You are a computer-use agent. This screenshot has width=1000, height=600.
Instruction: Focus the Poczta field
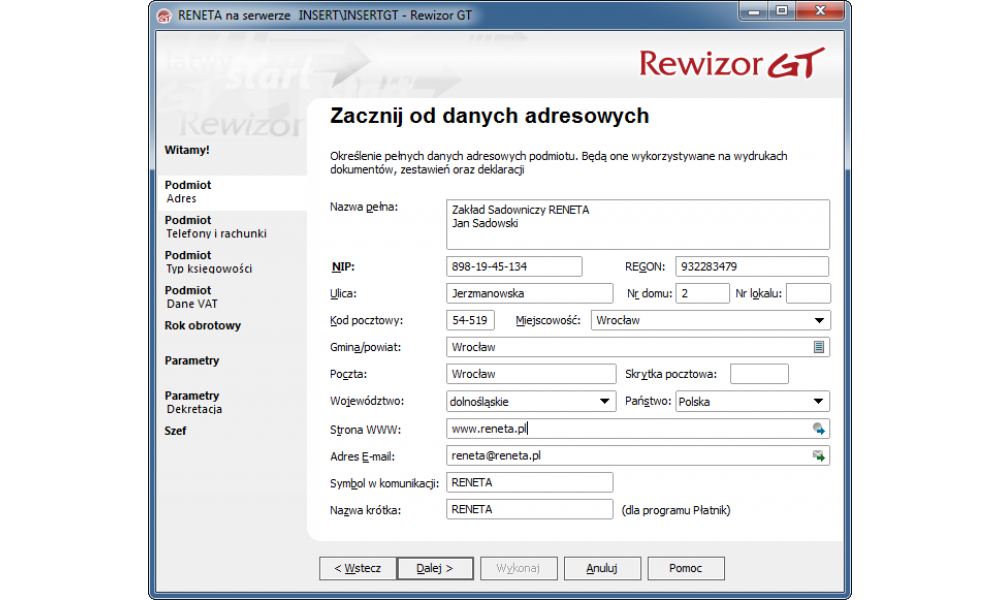click(531, 374)
